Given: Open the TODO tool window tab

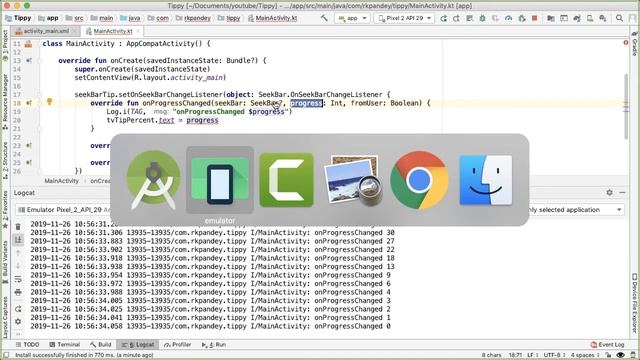Looking at the screenshot, I should tap(27, 344).
